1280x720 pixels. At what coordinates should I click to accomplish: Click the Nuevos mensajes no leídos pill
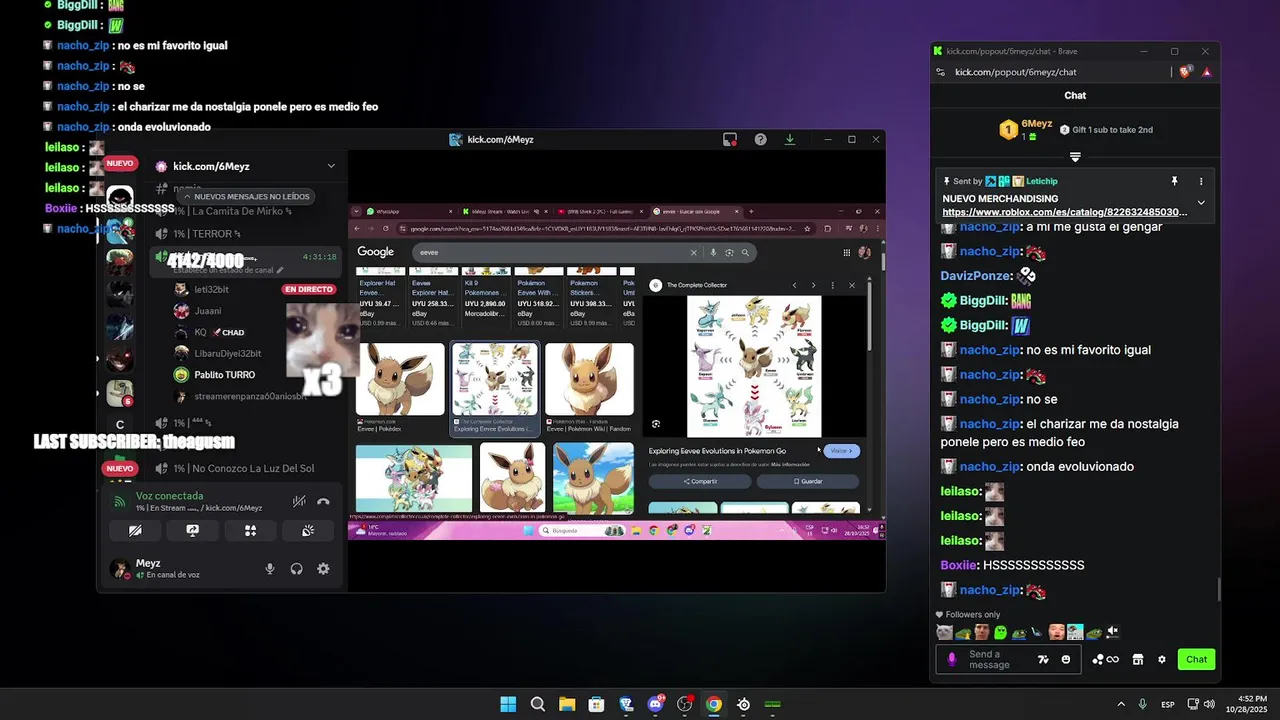coord(247,197)
